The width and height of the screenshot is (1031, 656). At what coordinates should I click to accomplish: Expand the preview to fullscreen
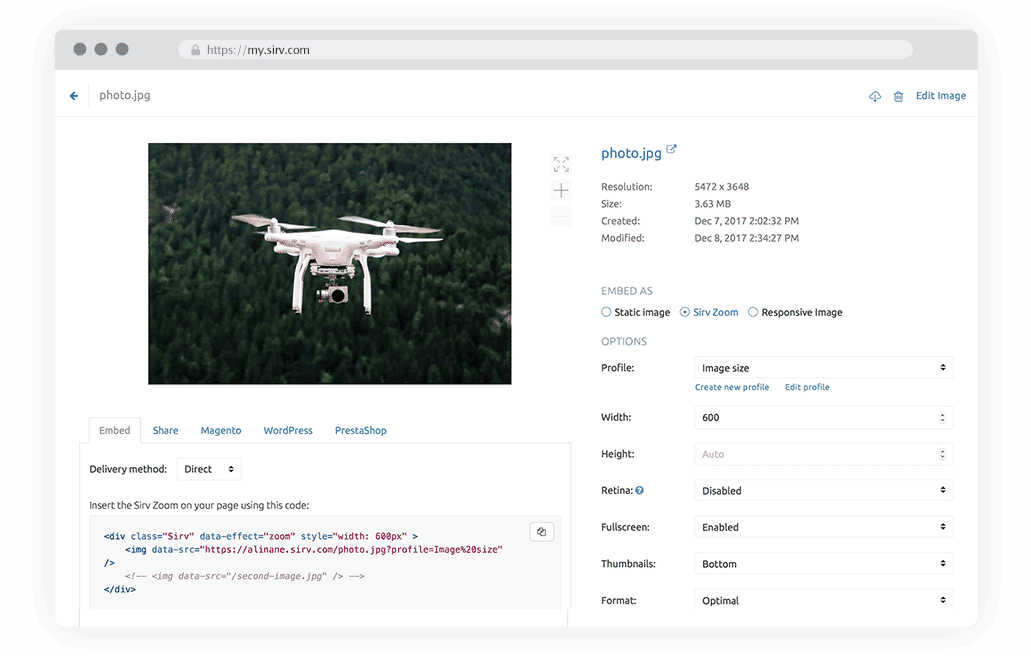[561, 164]
